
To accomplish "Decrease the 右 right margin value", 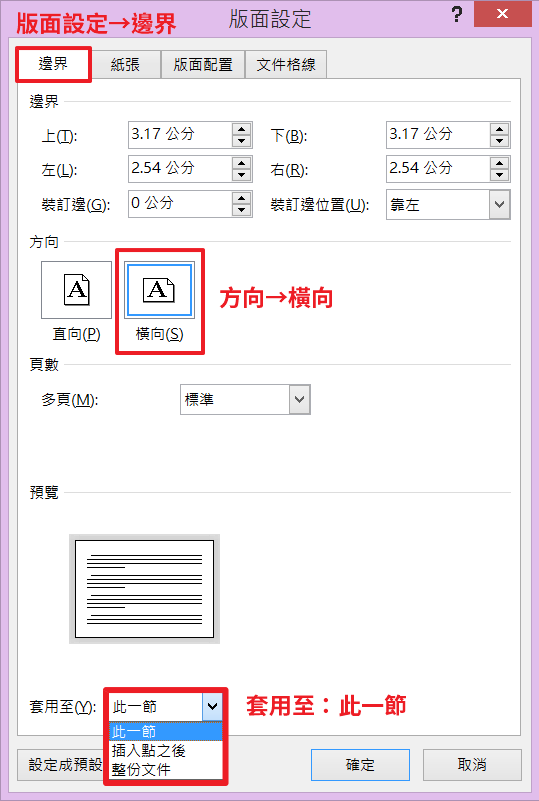I will click(499, 176).
